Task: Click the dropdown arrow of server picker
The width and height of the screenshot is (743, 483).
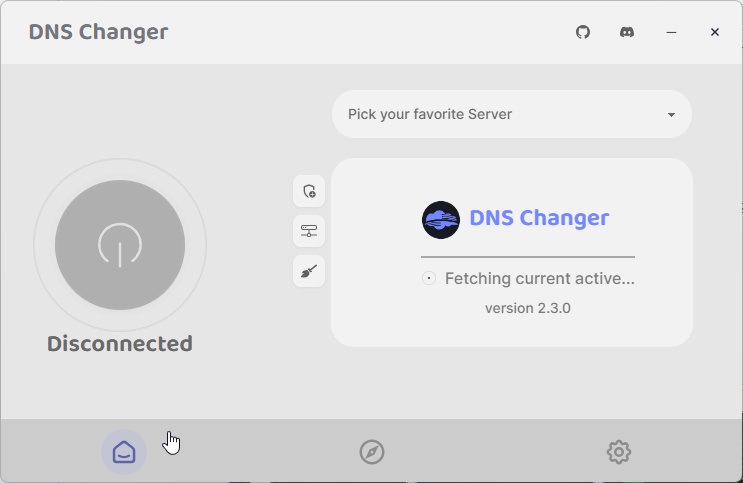Action: 671,115
